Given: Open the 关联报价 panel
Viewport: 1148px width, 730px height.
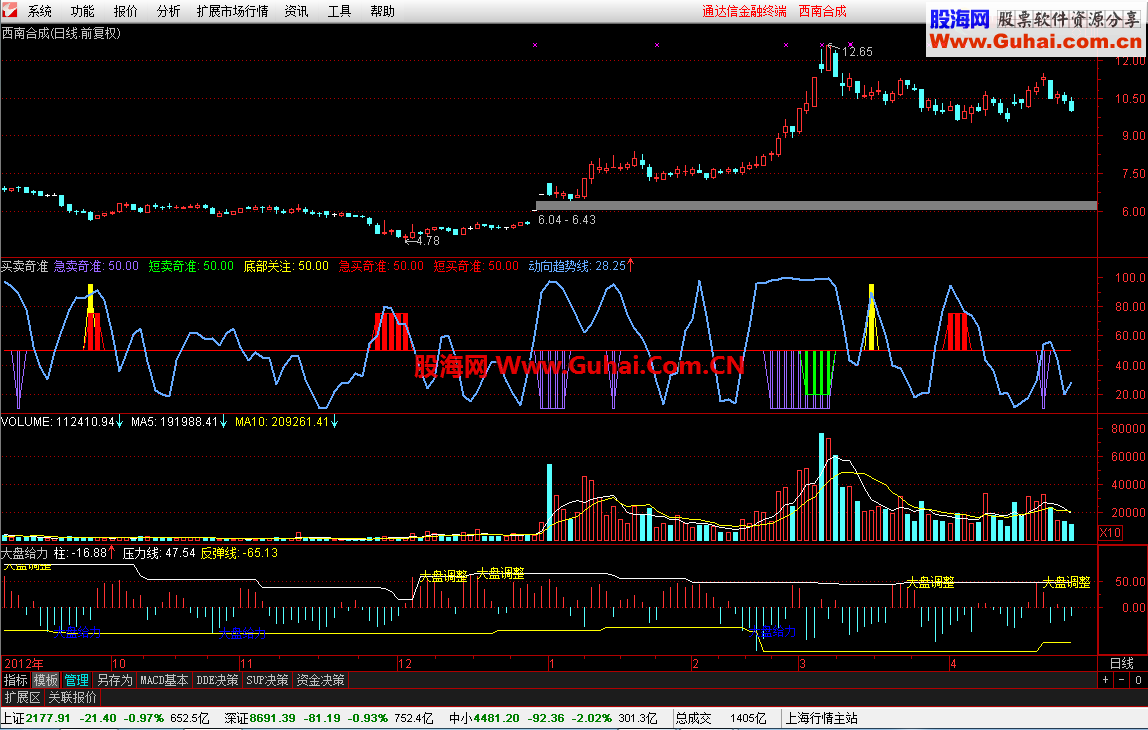Looking at the screenshot, I should click(x=72, y=697).
